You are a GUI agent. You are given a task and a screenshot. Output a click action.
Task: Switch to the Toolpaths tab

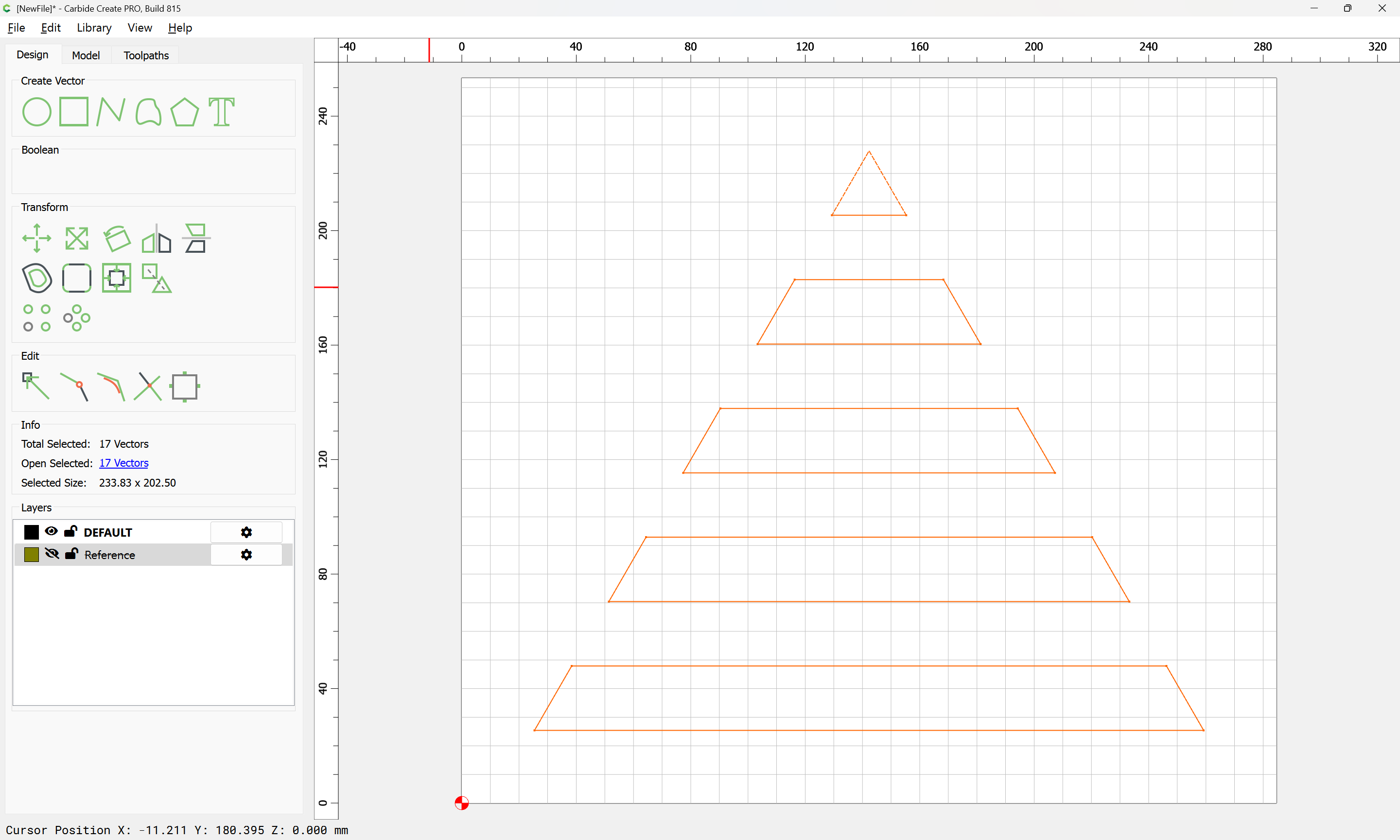tap(146, 55)
